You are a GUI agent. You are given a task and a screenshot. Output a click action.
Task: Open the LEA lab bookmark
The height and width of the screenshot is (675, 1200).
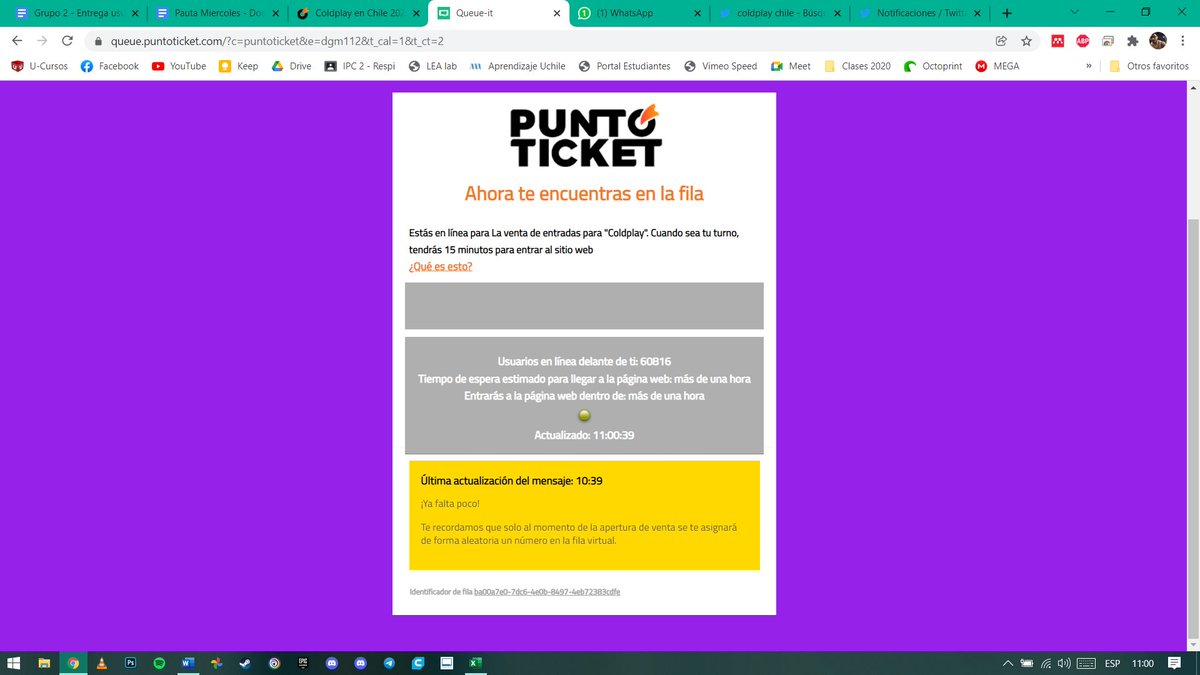(432, 66)
